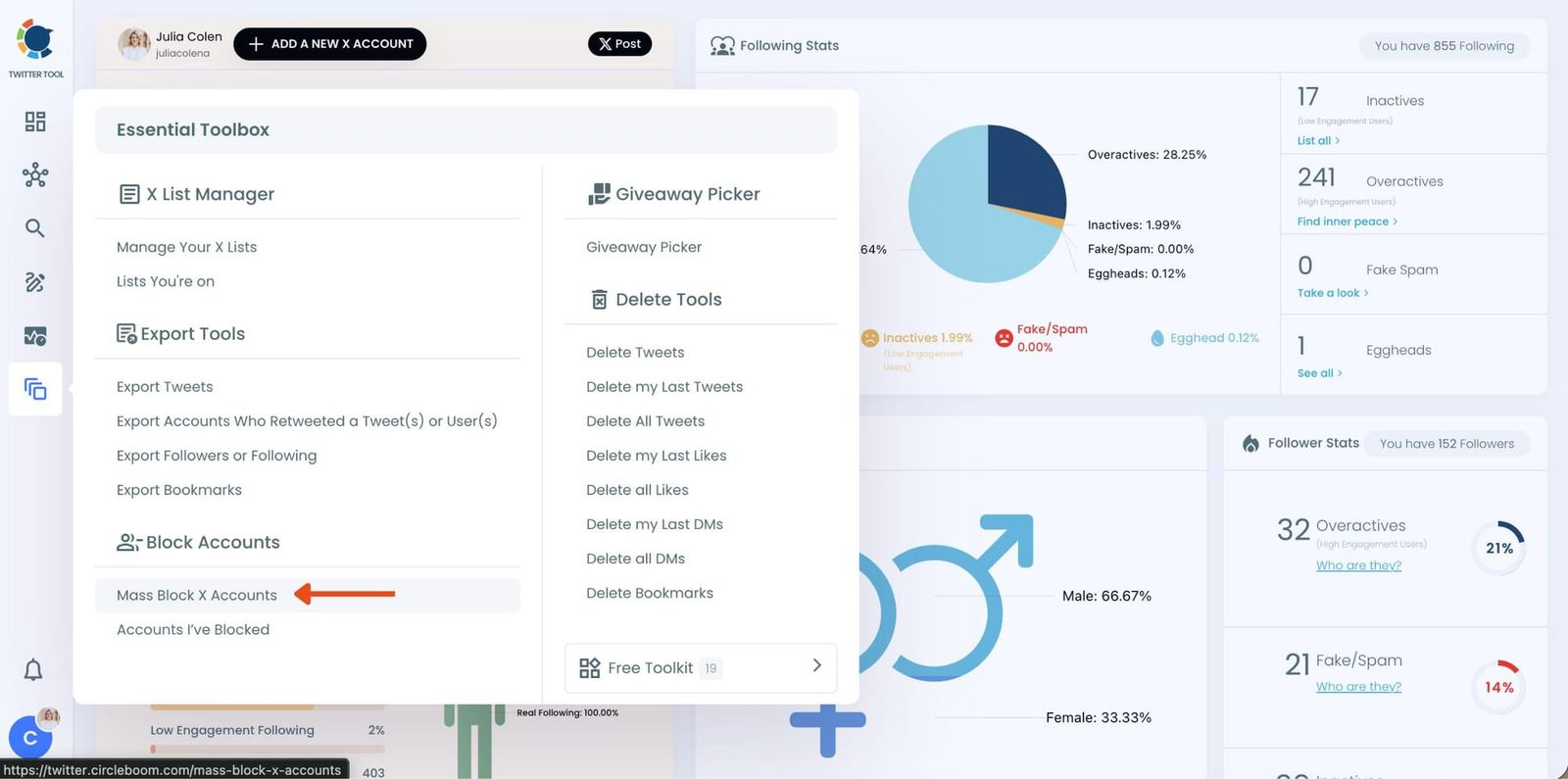The height and width of the screenshot is (779, 1568).
Task: Open the dashboard grid icon in sidebar
Action: [35, 122]
